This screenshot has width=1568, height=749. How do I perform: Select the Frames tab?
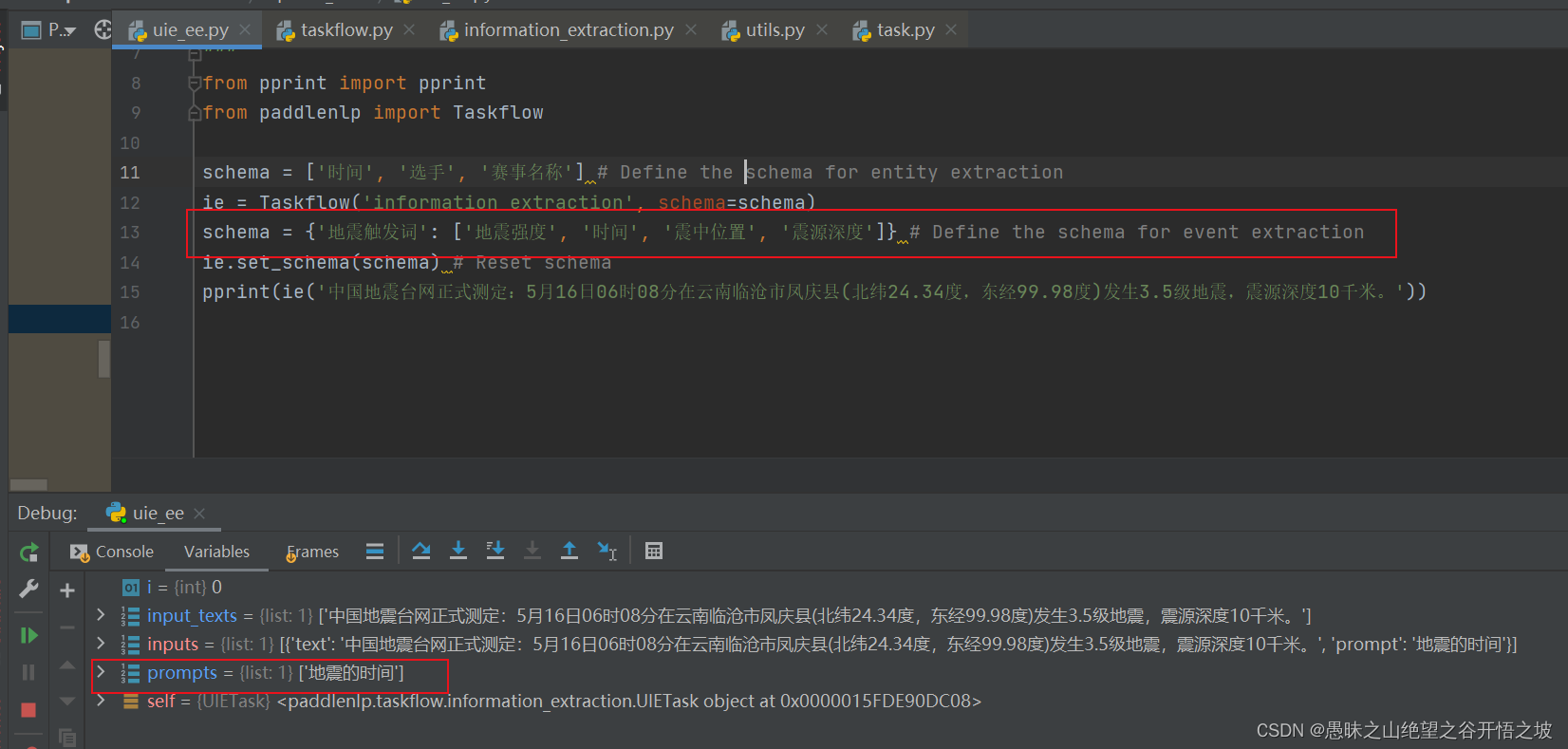[x=312, y=552]
